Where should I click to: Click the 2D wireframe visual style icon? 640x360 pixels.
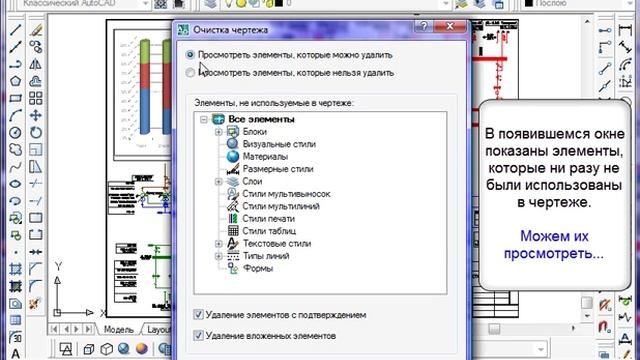(x=66, y=349)
